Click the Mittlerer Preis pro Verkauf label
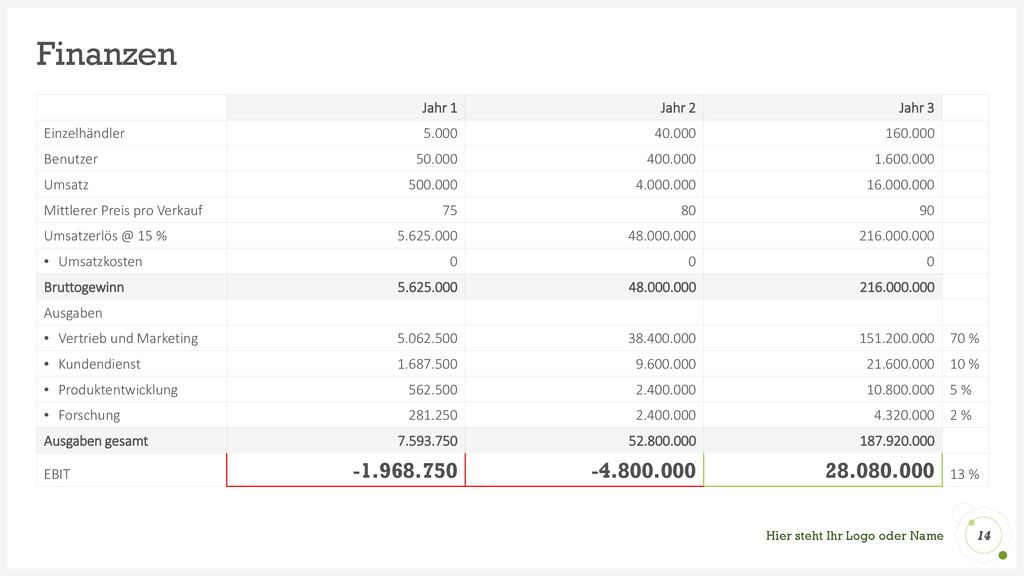The height and width of the screenshot is (576, 1024). coord(123,210)
